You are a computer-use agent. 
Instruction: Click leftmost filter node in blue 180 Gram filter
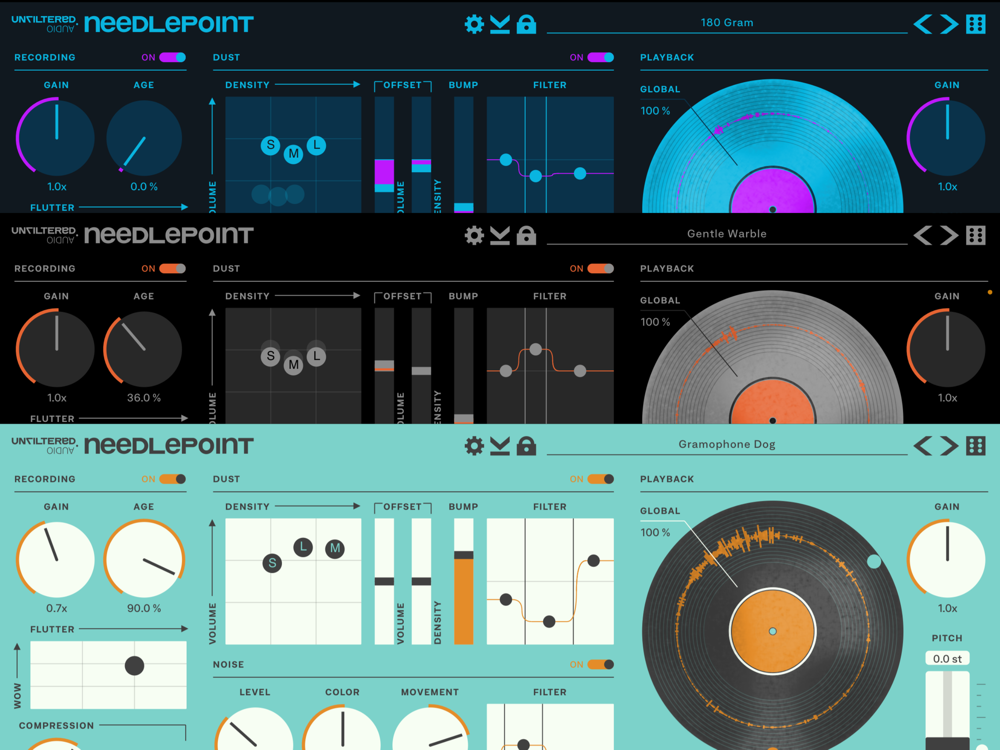coord(506,159)
